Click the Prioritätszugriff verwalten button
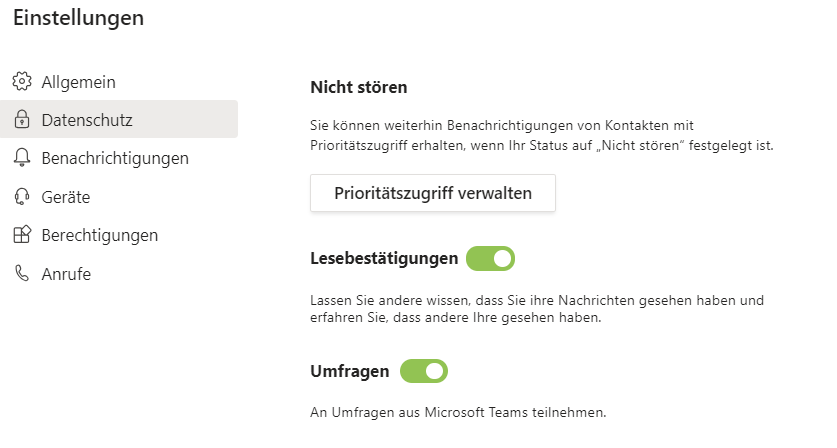The height and width of the screenshot is (448, 837). point(433,193)
